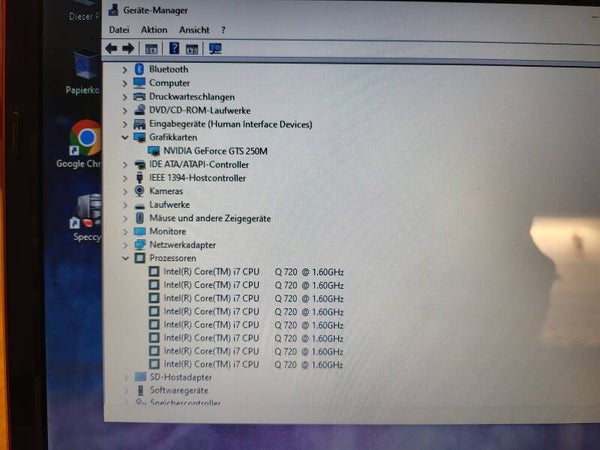
Task: Open the Ansicht menu
Action: click(194, 30)
